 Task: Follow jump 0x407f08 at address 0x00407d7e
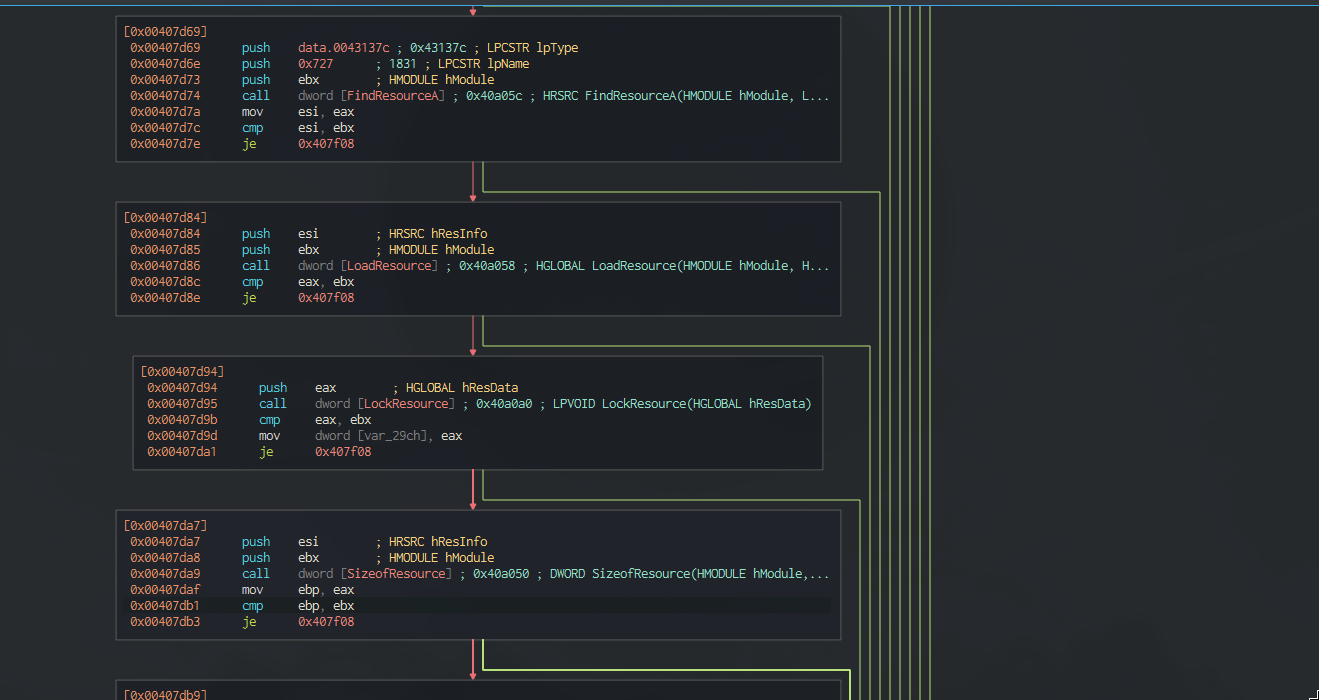[x=326, y=144]
